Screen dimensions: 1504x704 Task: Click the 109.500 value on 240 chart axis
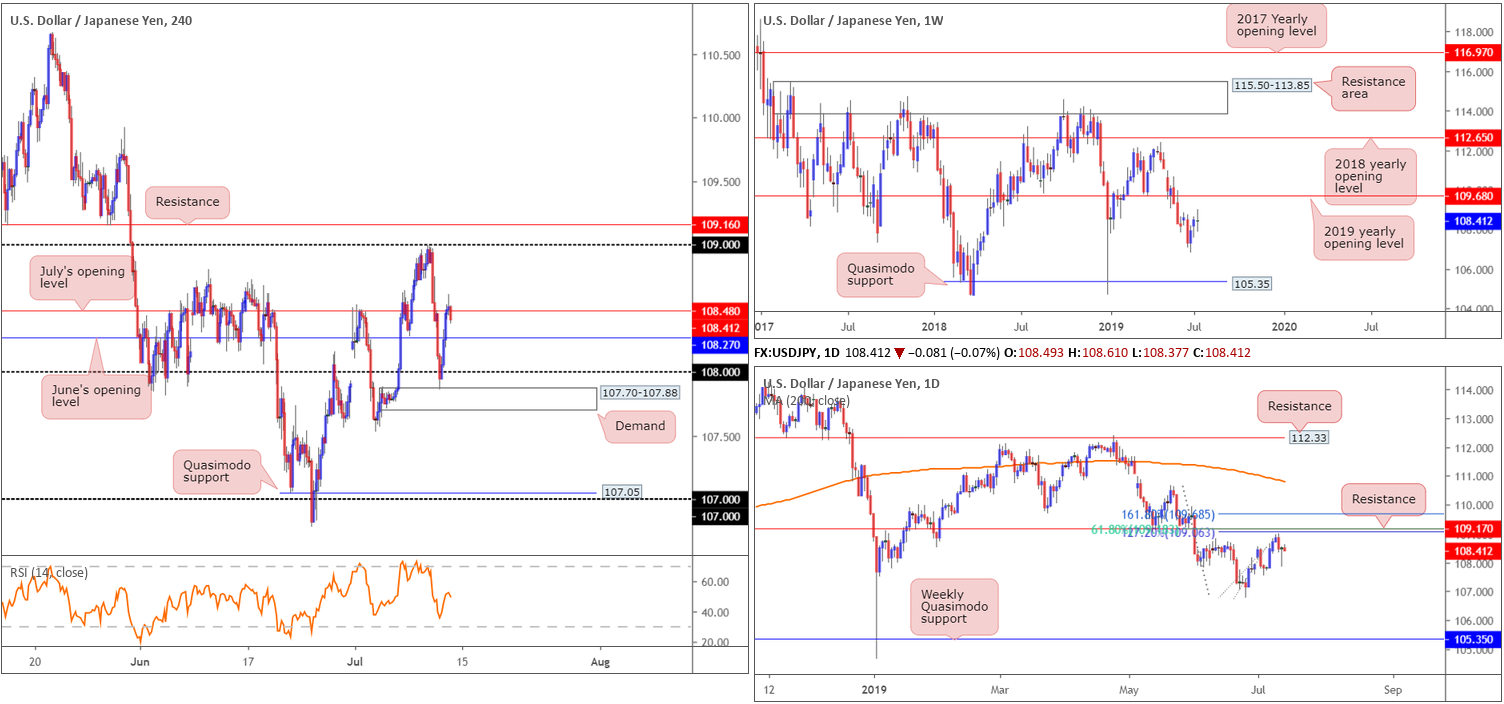(720, 182)
